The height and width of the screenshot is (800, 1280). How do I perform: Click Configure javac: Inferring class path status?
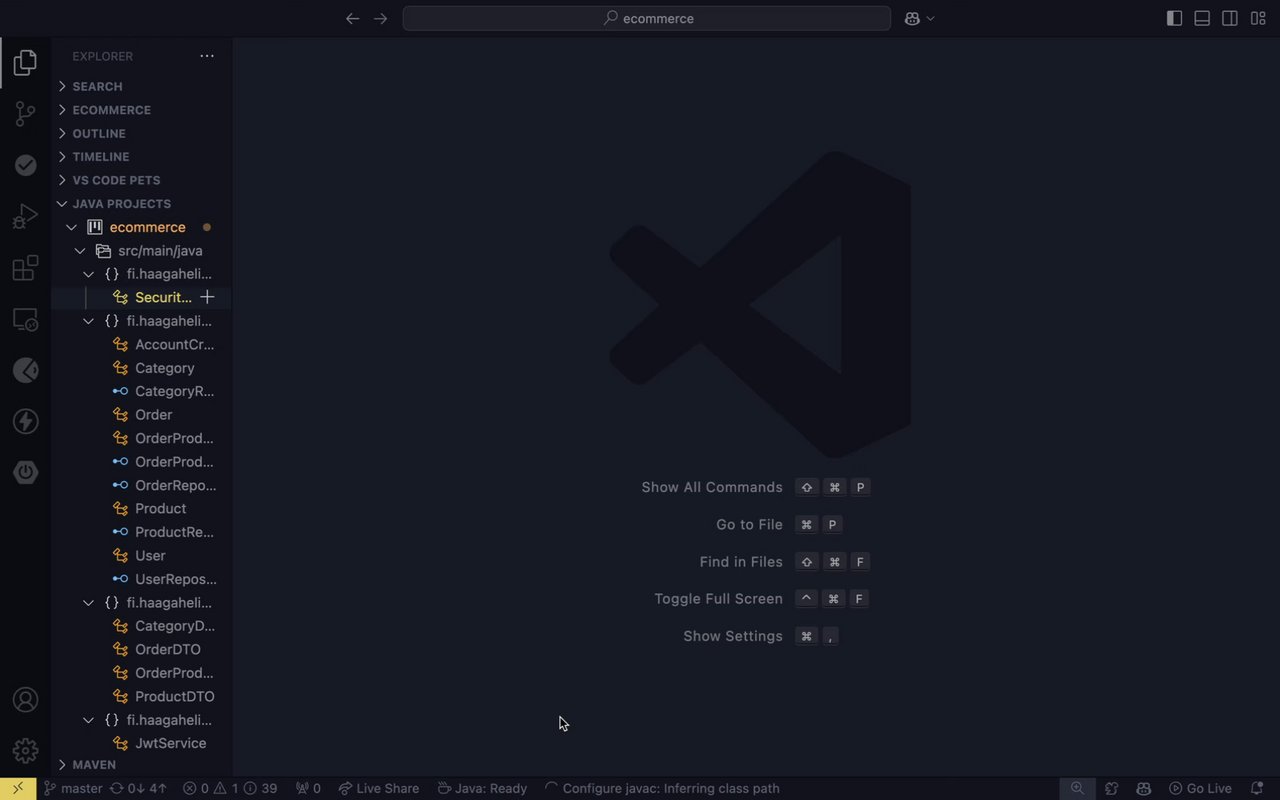click(x=662, y=788)
